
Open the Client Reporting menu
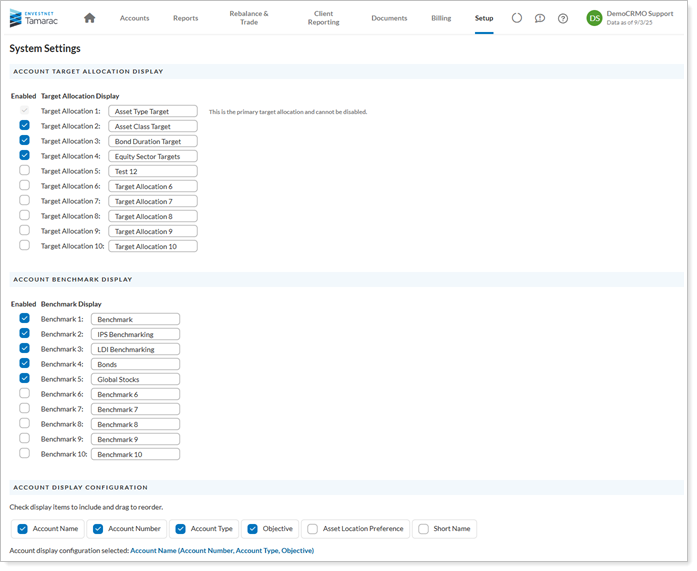click(323, 18)
